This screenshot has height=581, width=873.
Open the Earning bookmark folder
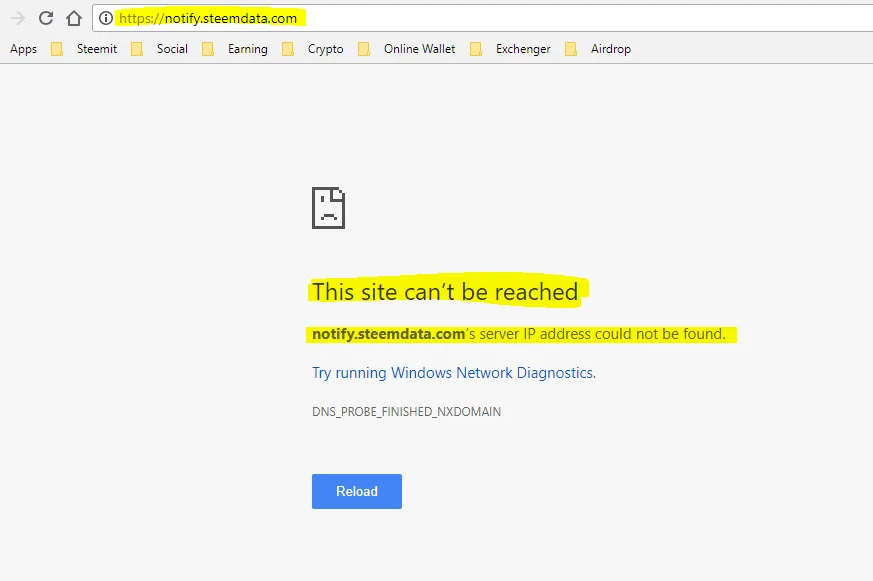pos(235,49)
